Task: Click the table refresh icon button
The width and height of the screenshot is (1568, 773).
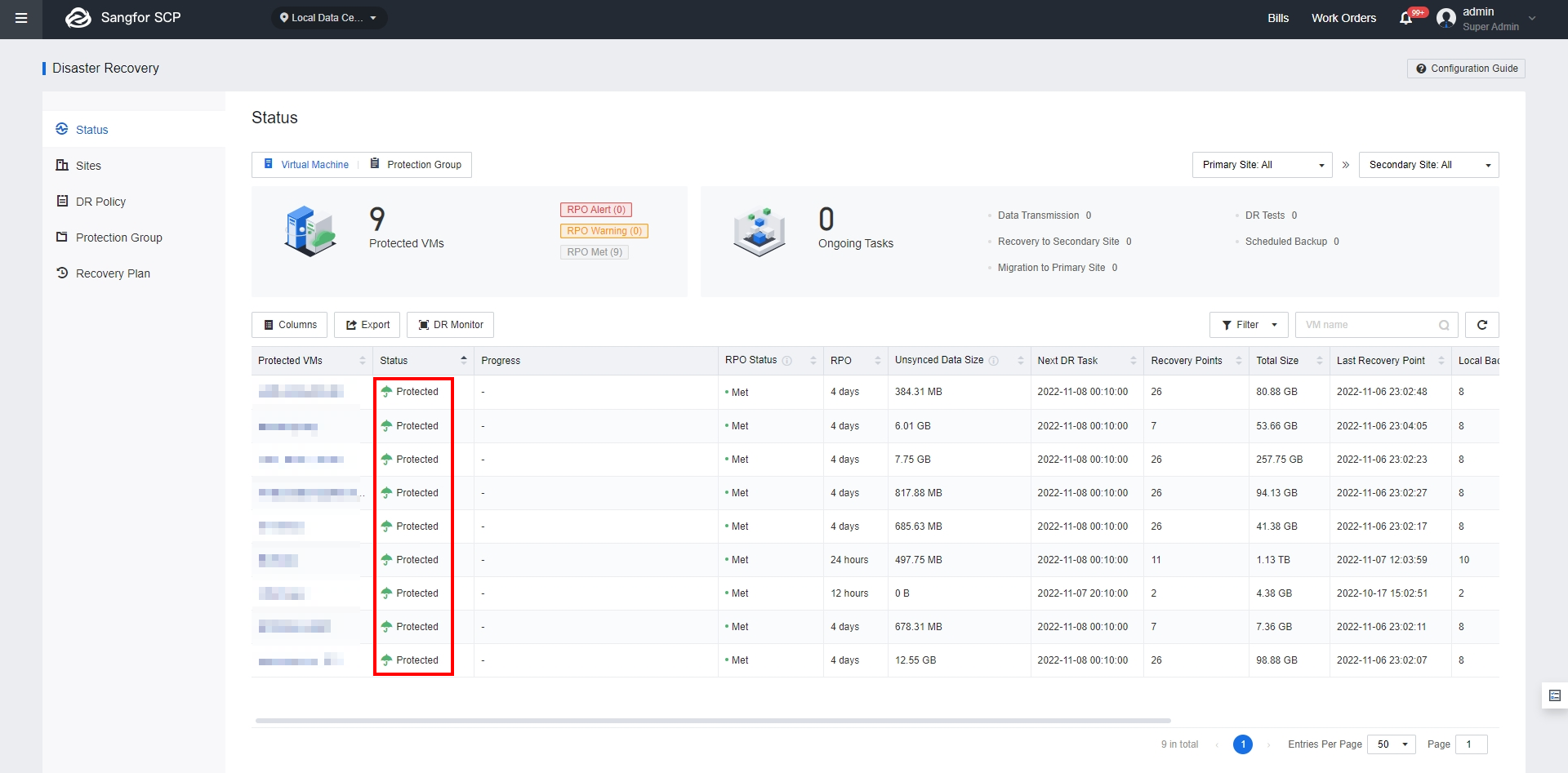Action: click(1481, 325)
